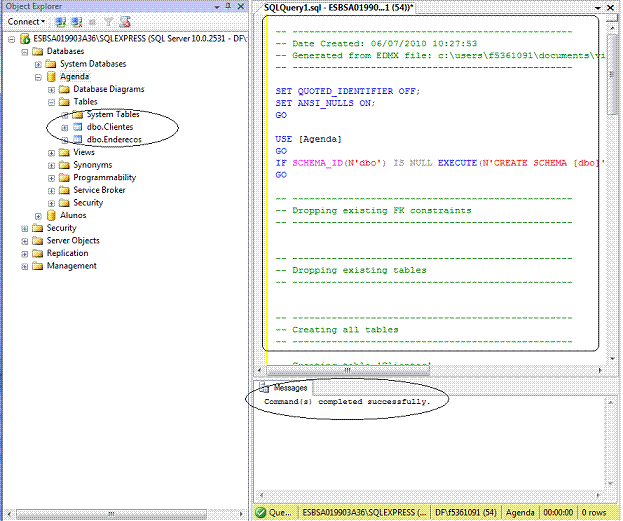Image resolution: width=623 pixels, height=521 pixels.
Task: Click the dbo.Enderecos table icon
Action: point(78,139)
